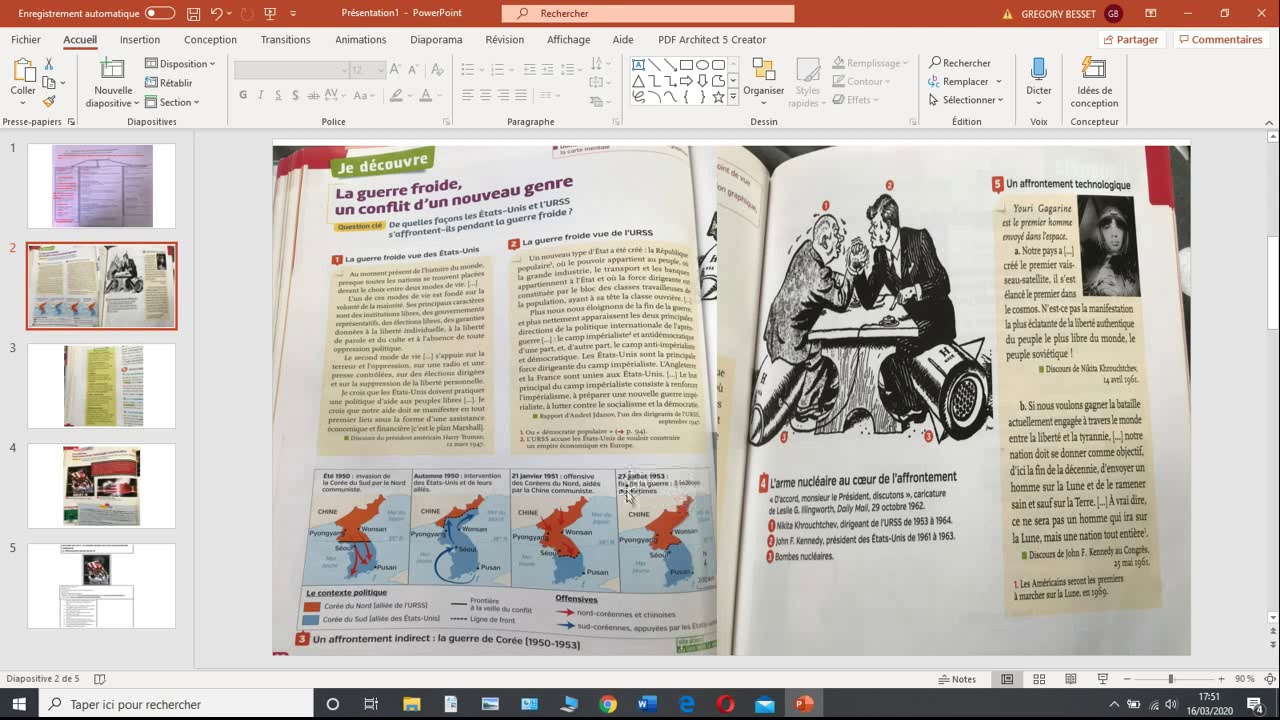Toggle the Notes pane
This screenshot has height=720, width=1280.
coord(957,679)
